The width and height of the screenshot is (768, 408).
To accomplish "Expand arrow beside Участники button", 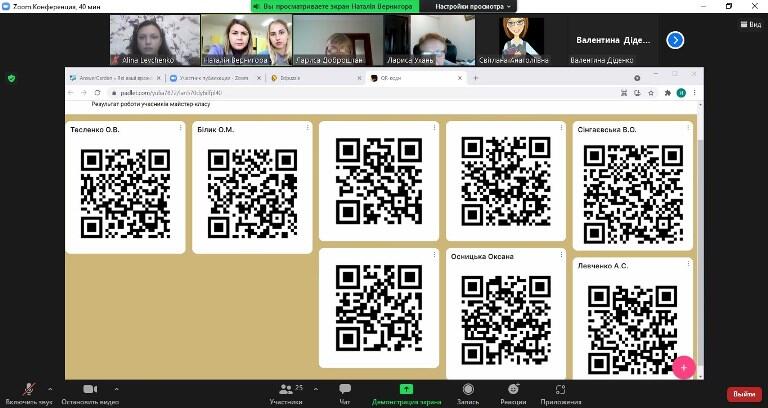I will [x=316, y=389].
